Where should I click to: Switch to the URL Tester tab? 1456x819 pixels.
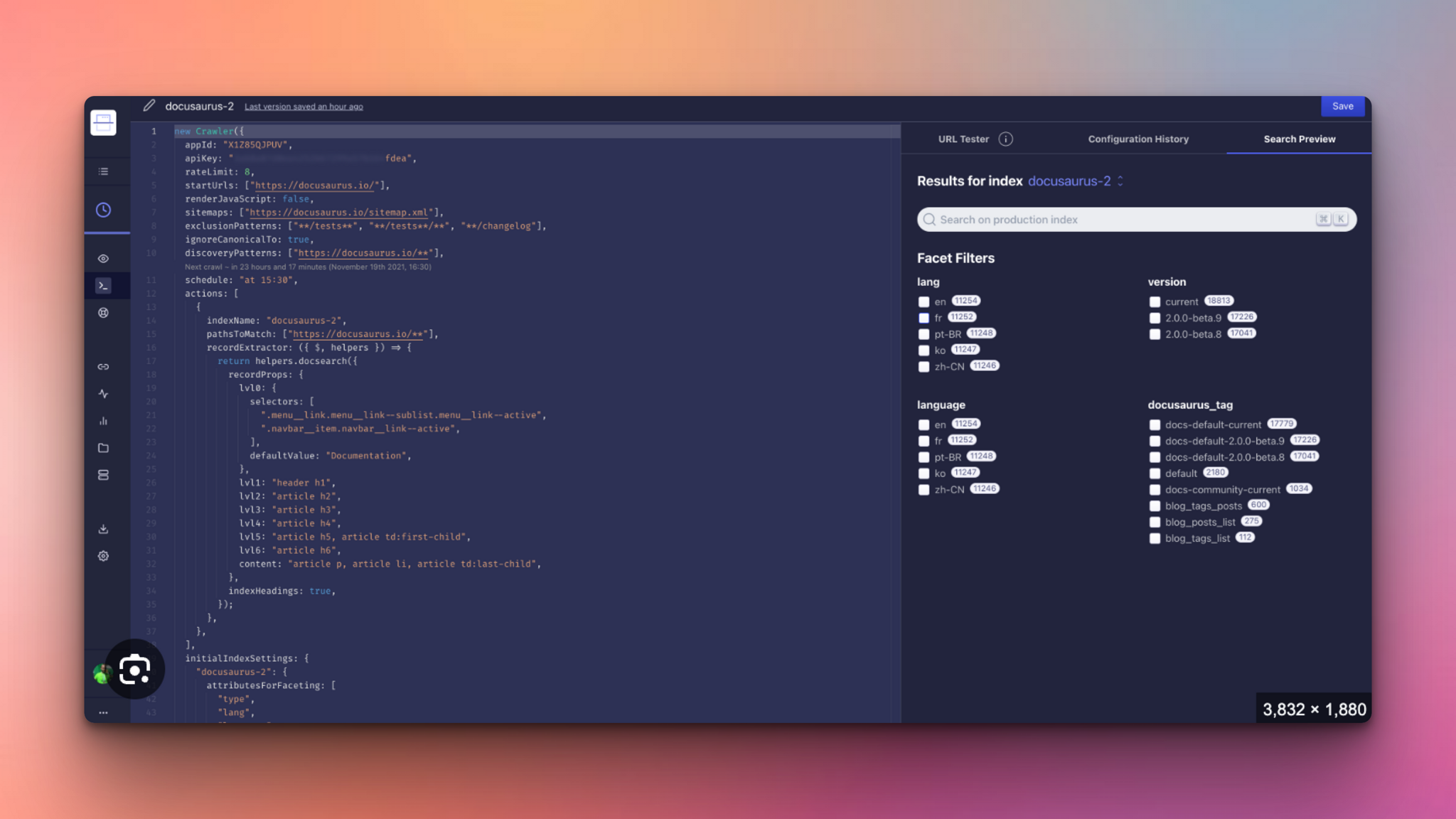click(963, 139)
